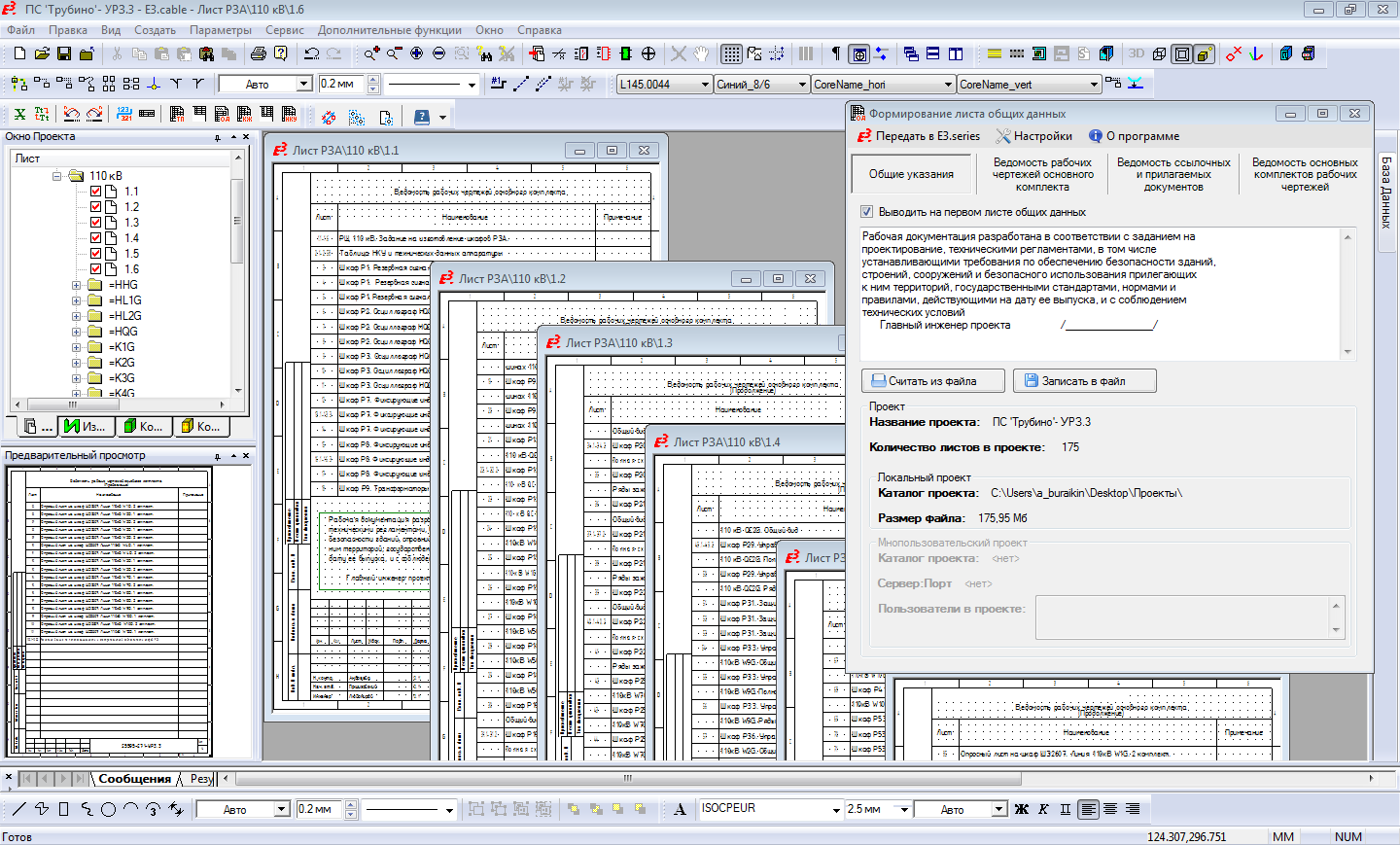Uncheck sheet 1.3 in project tree
1400x845 pixels.
pos(96,223)
